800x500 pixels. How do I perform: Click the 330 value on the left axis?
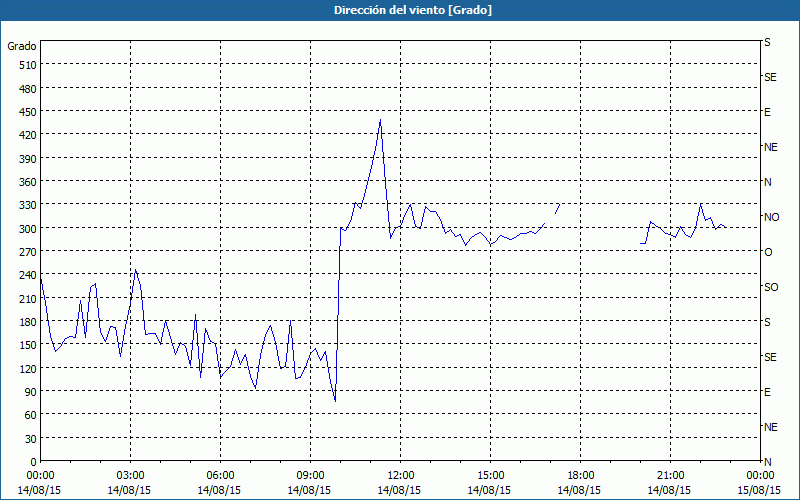tap(28, 205)
